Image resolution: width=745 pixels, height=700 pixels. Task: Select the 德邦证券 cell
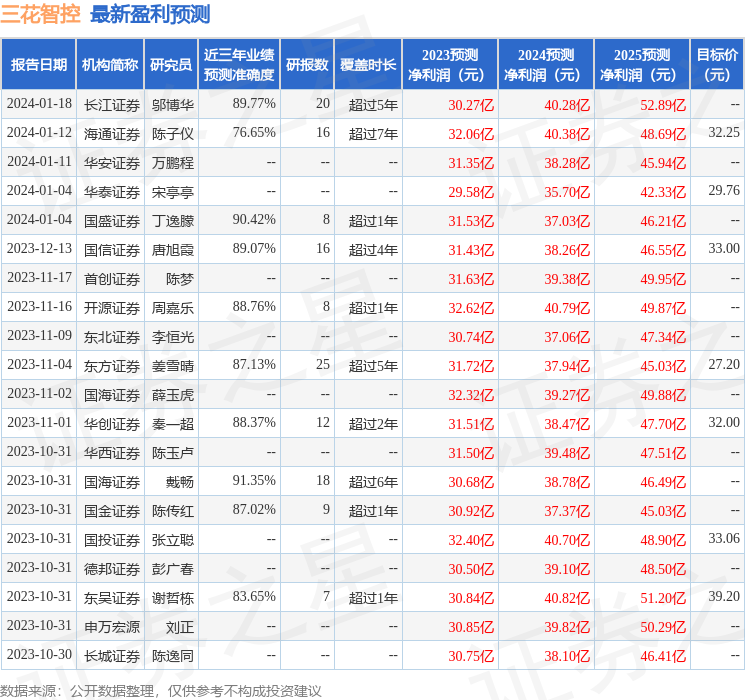click(112, 569)
